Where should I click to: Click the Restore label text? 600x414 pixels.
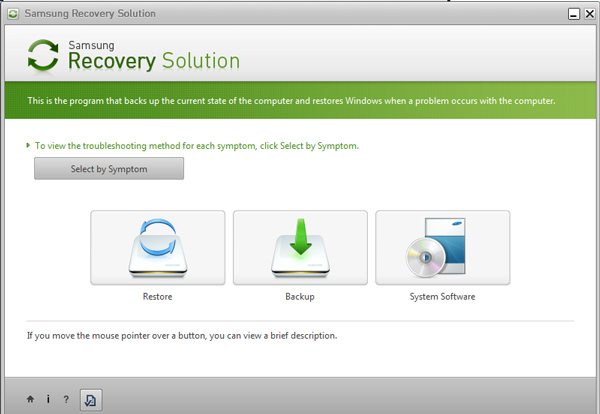tap(158, 297)
